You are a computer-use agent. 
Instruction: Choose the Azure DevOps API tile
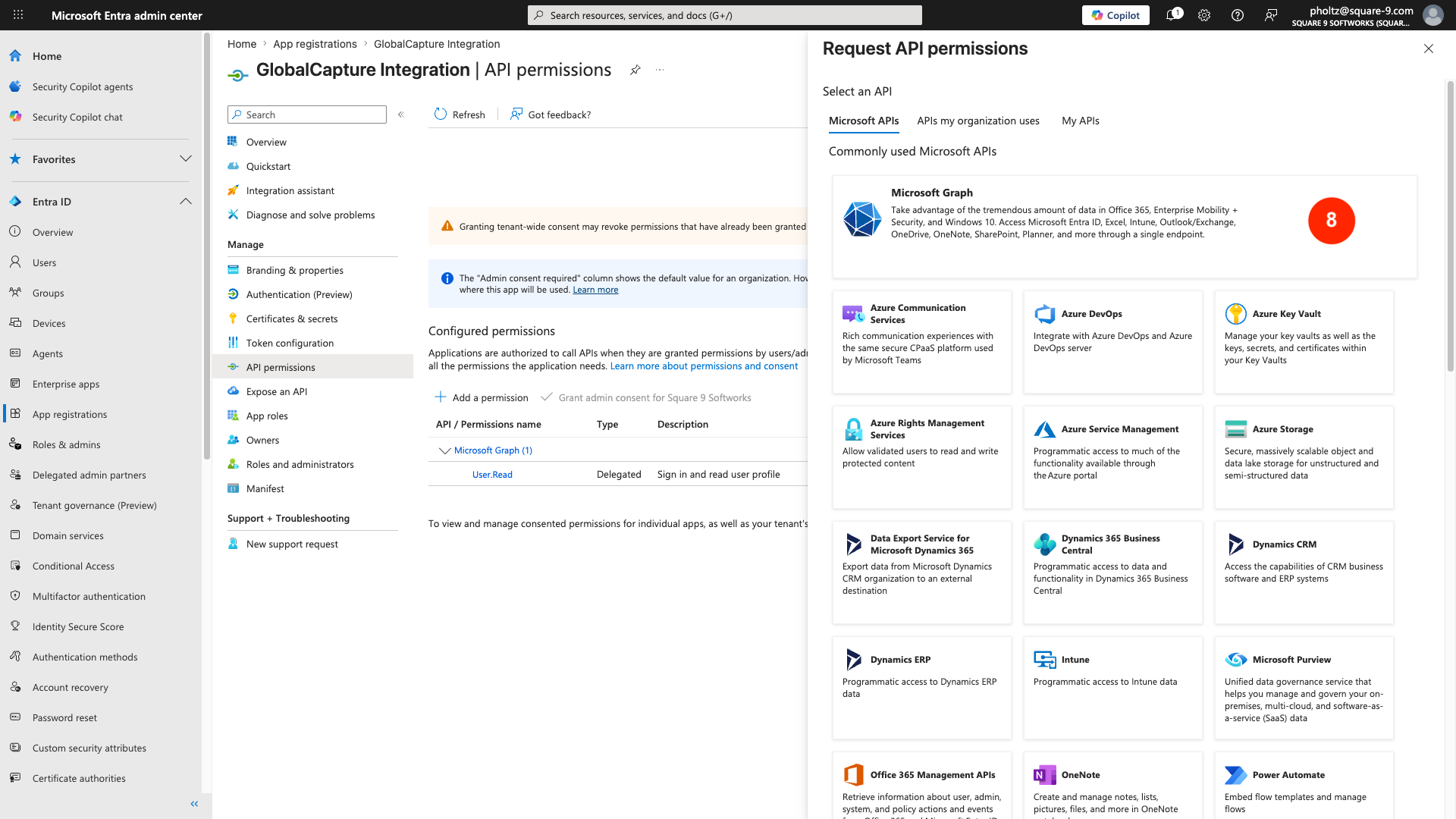pyautogui.click(x=1112, y=342)
